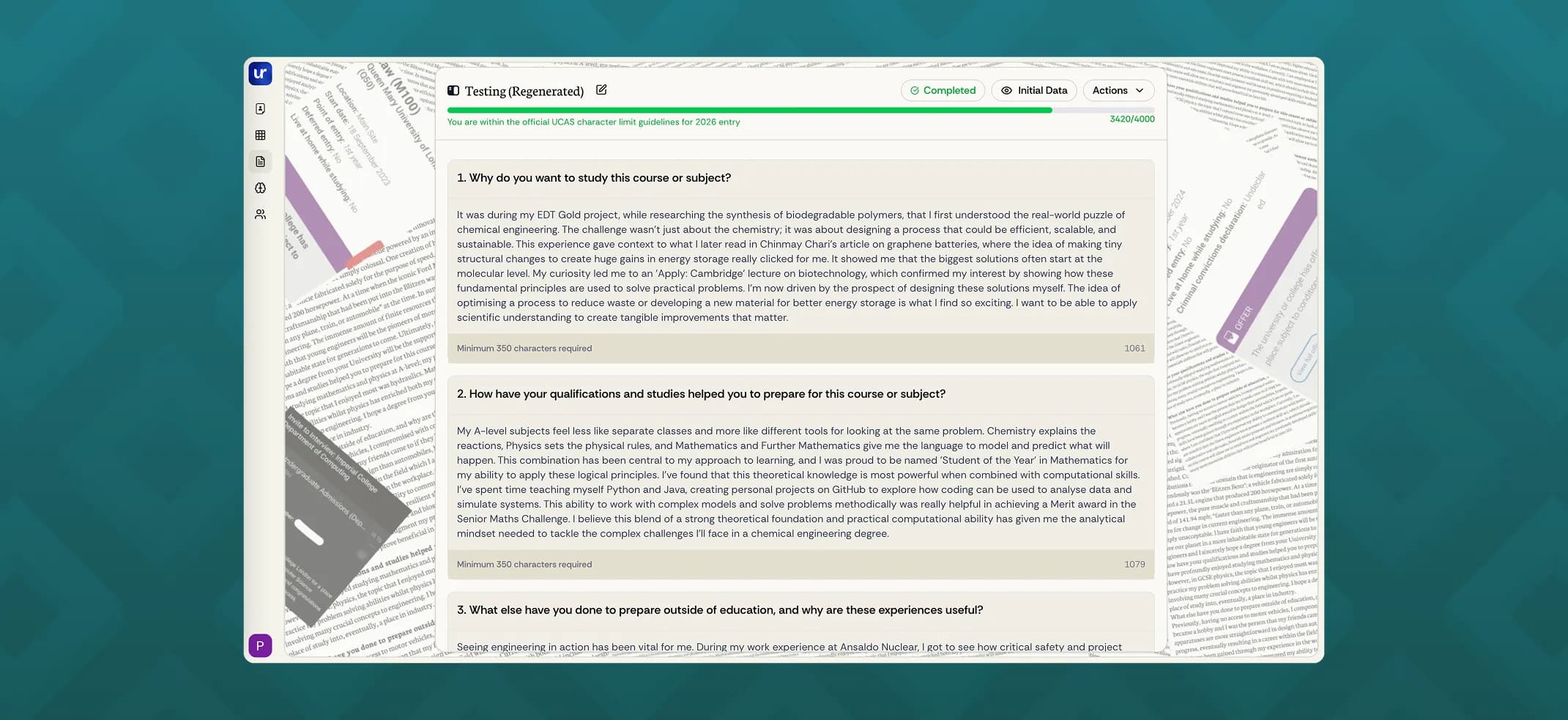
Task: Select the grid view icon in the sidebar
Action: point(261,135)
